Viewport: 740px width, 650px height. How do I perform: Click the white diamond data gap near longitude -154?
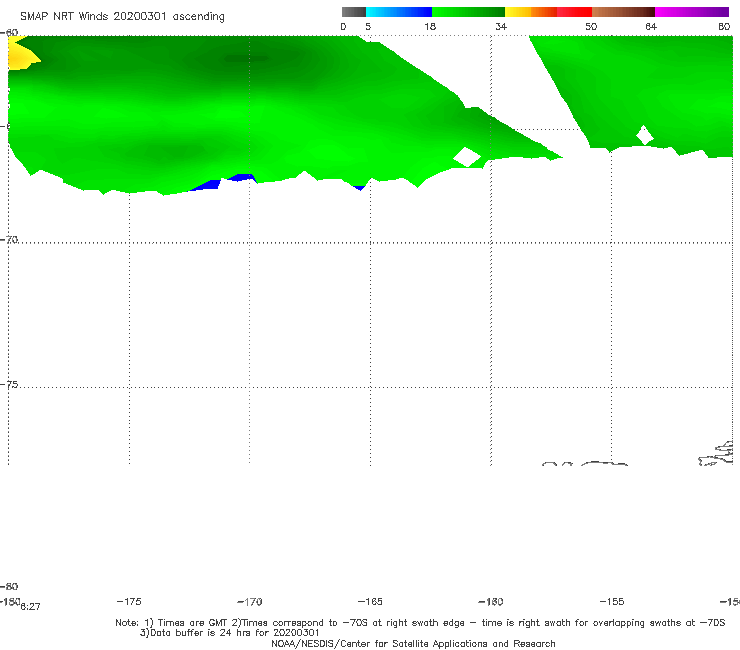(x=645, y=136)
